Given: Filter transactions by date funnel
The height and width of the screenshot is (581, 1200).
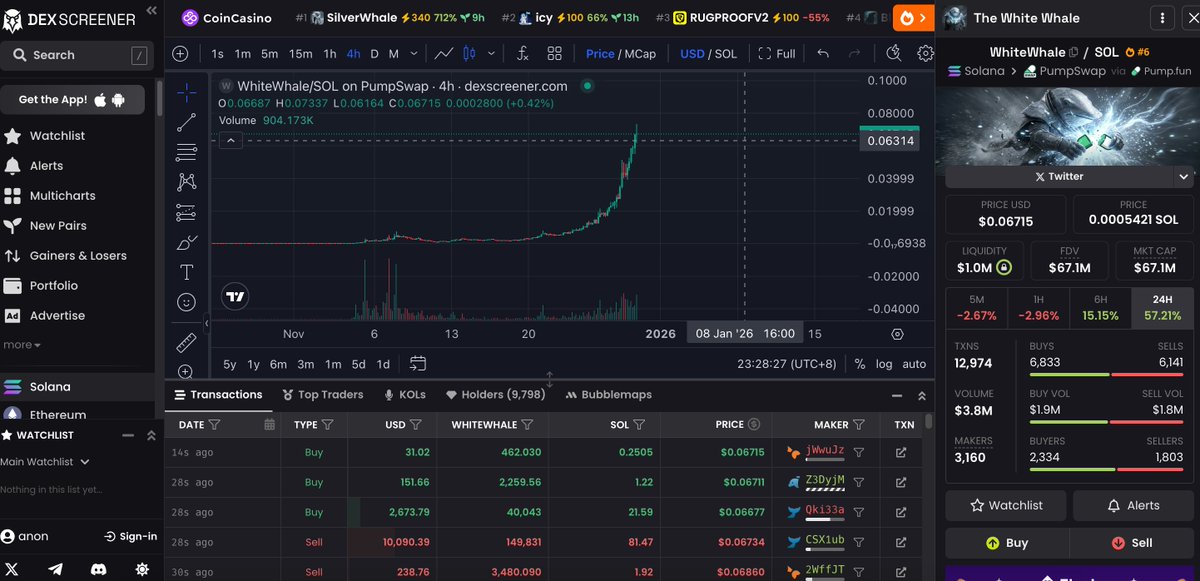Looking at the screenshot, I should tap(215, 425).
